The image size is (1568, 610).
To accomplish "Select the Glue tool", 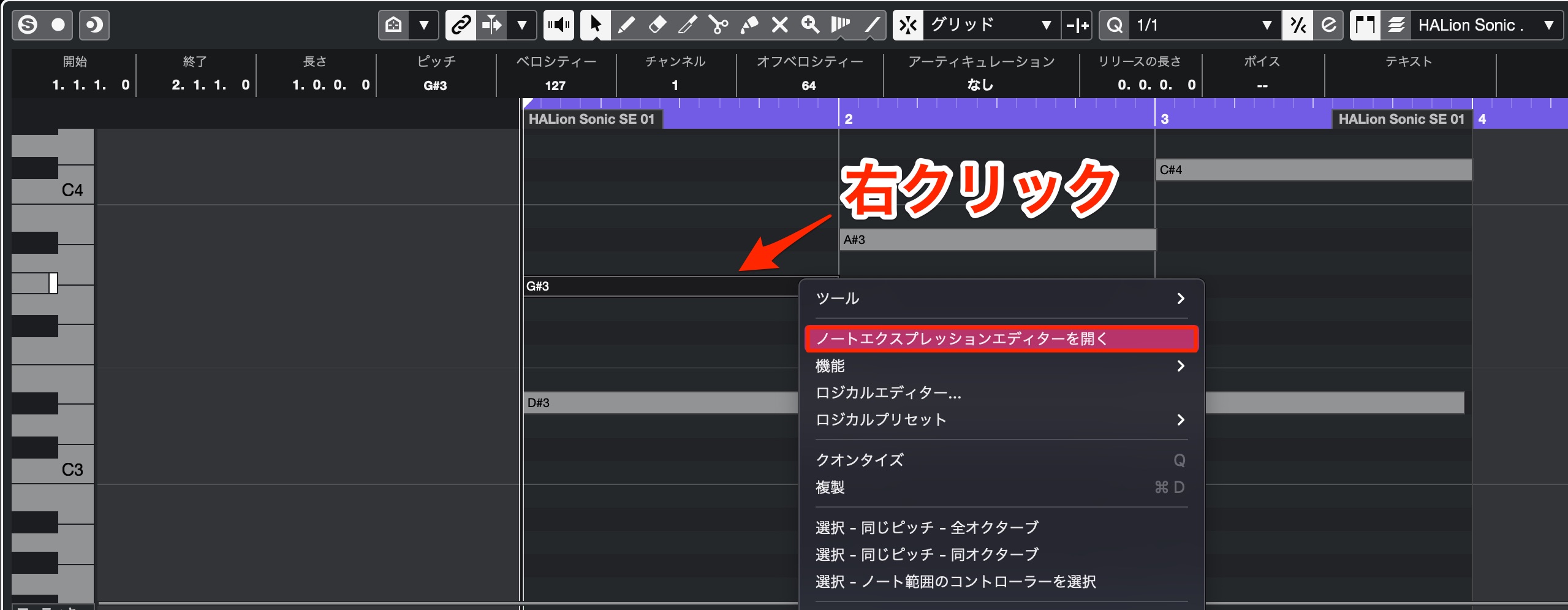I will click(x=749, y=25).
